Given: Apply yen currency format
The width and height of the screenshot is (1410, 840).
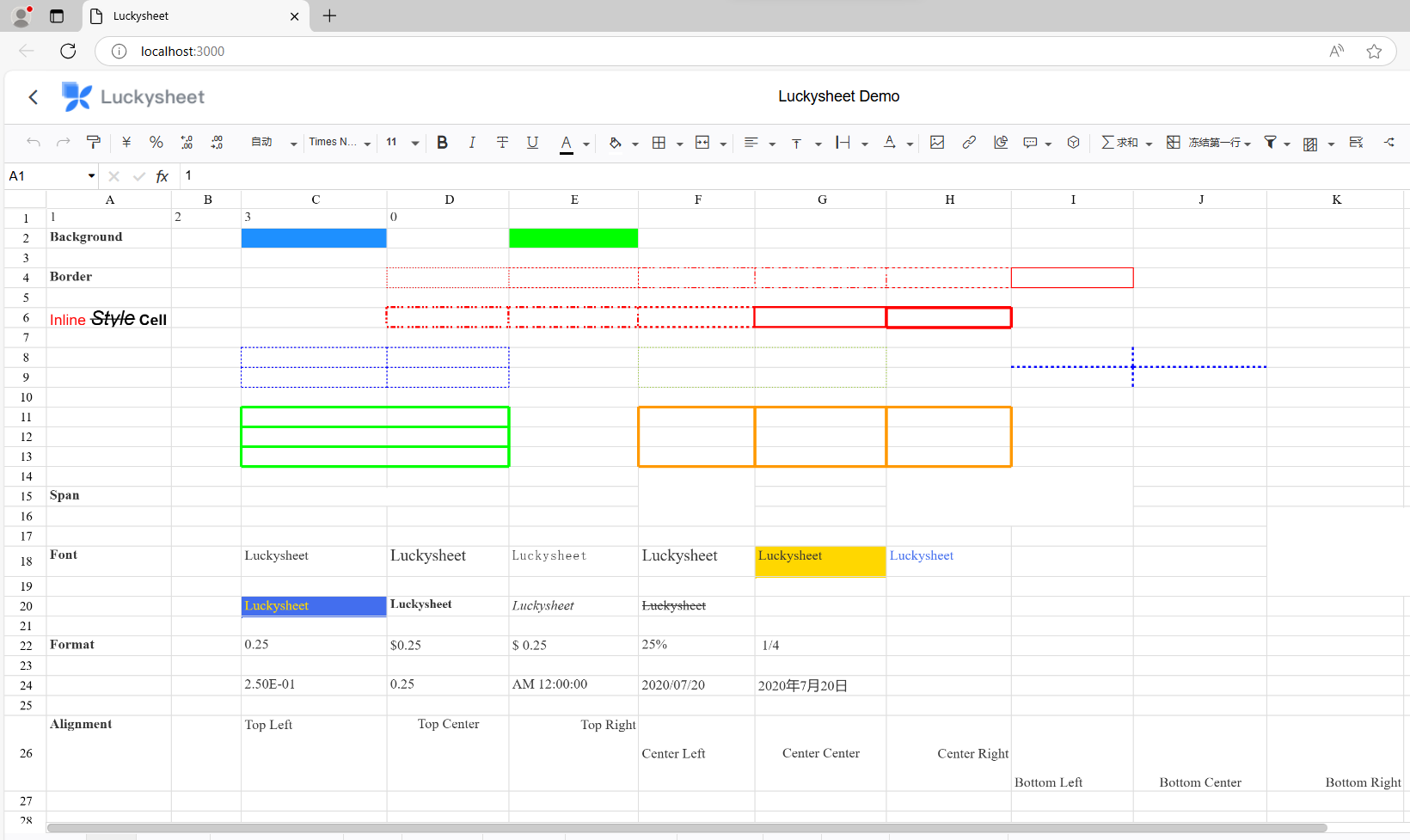Looking at the screenshot, I should click(x=126, y=143).
